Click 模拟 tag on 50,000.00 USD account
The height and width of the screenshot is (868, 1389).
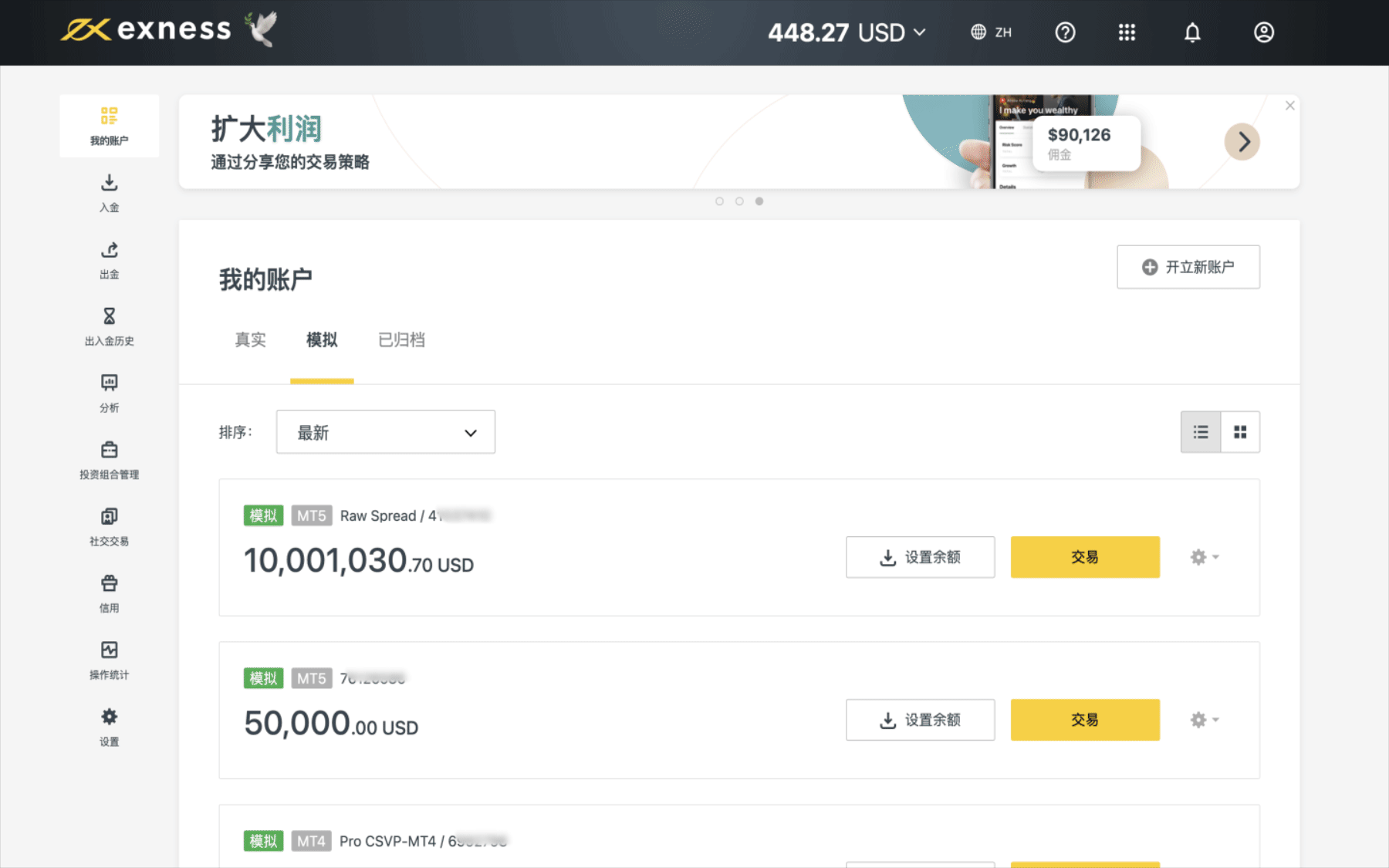[x=263, y=678]
